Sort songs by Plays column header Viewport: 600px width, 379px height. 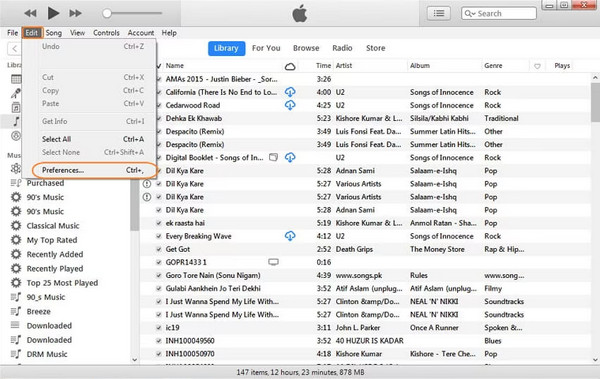pyautogui.click(x=562, y=66)
